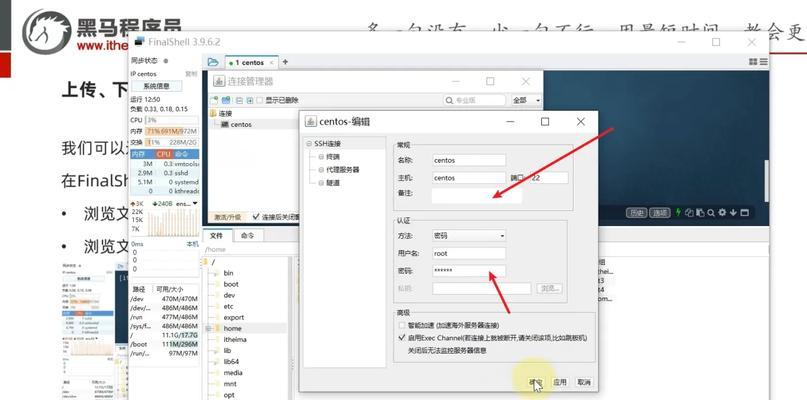Click the CPU usage bar

pyautogui.click(x=172, y=120)
